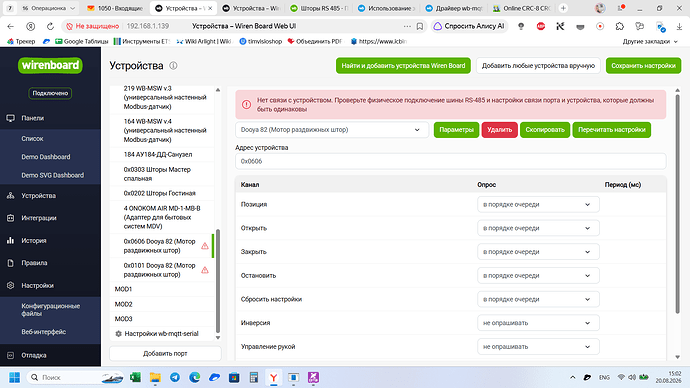Click device list scrollbar
The width and height of the screenshot is (690, 388).
click(x=218, y=281)
